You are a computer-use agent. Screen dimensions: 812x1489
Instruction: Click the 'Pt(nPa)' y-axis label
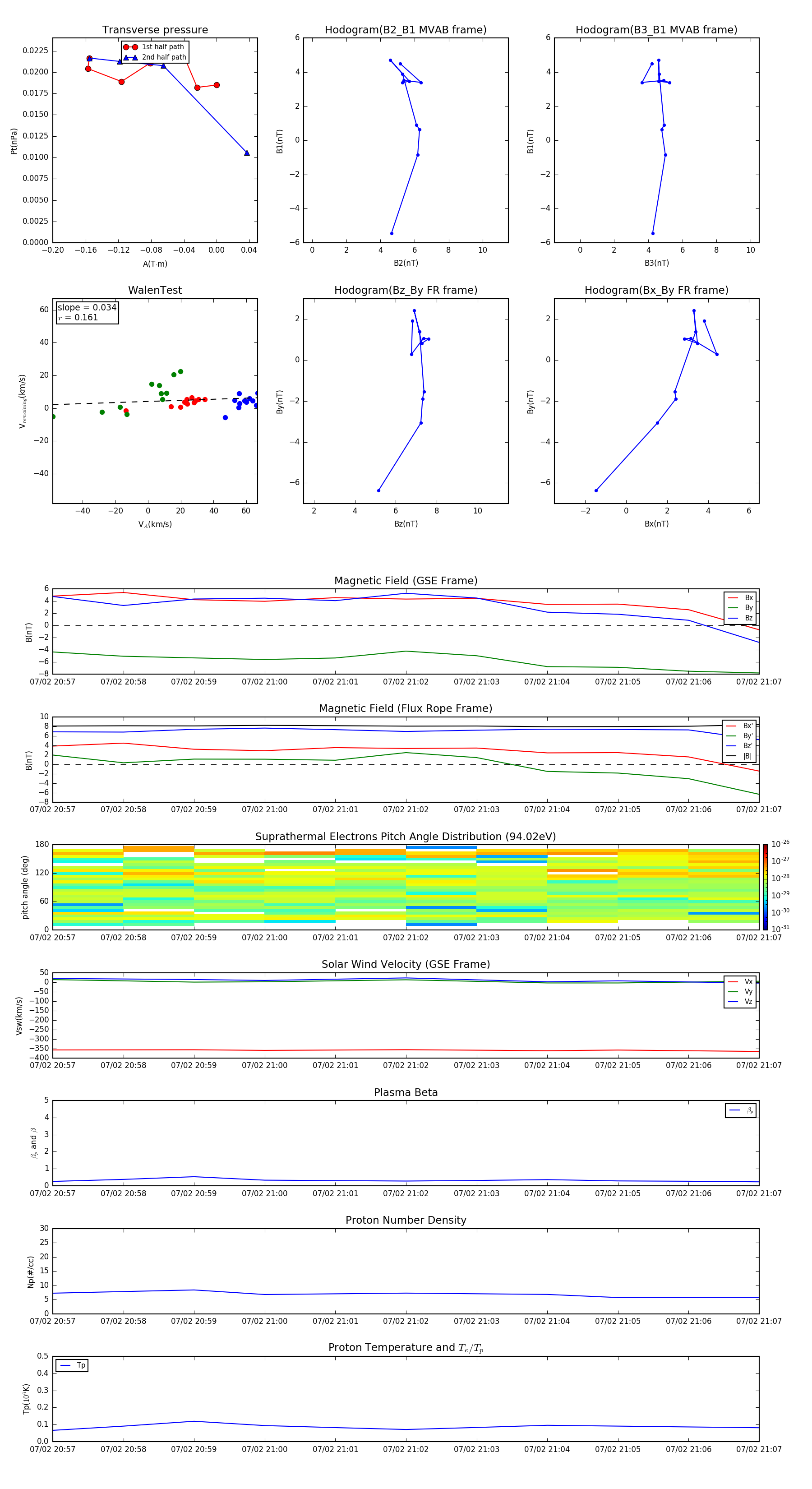(14, 141)
